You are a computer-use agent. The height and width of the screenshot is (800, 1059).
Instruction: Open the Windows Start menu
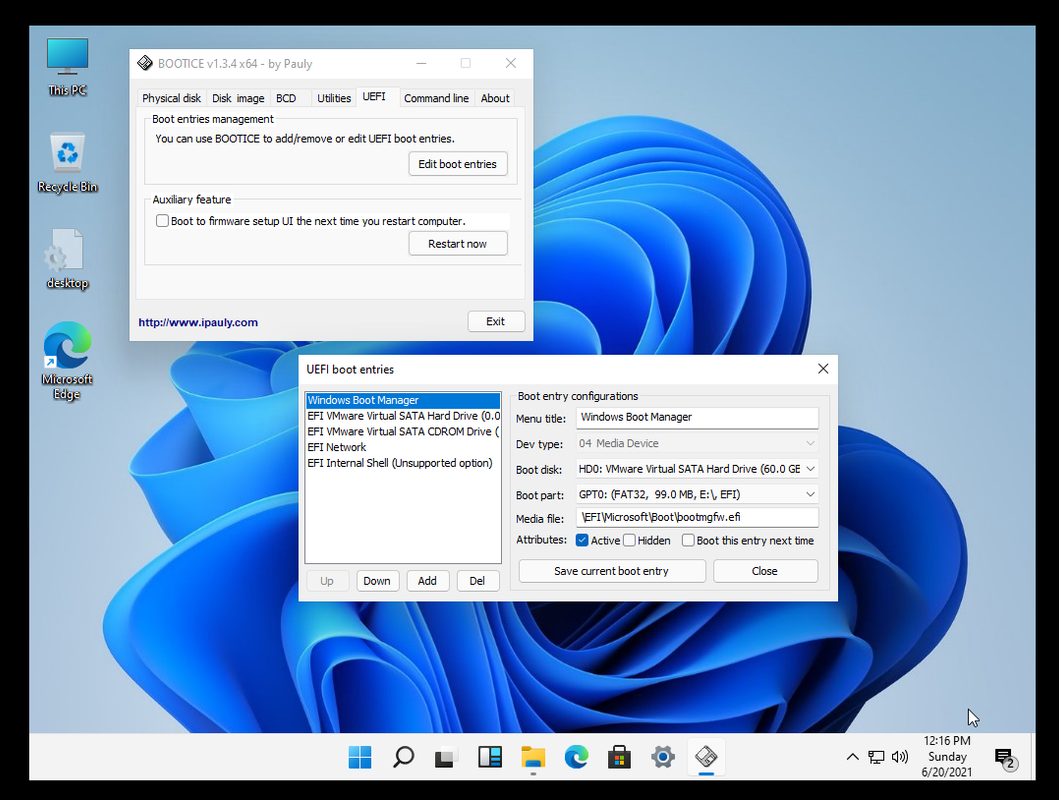pos(360,757)
